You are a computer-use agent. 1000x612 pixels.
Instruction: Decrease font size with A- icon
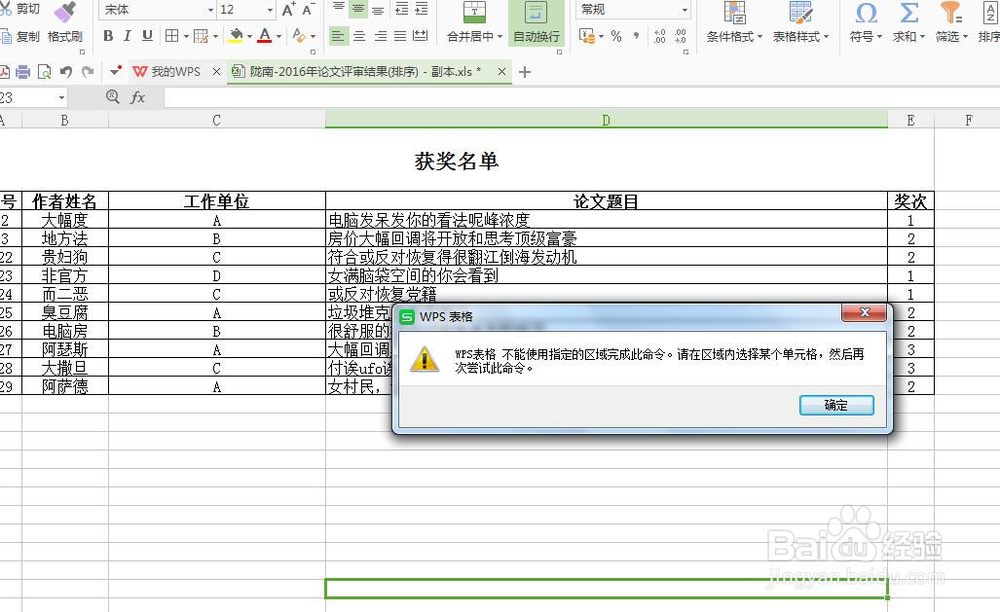click(309, 10)
